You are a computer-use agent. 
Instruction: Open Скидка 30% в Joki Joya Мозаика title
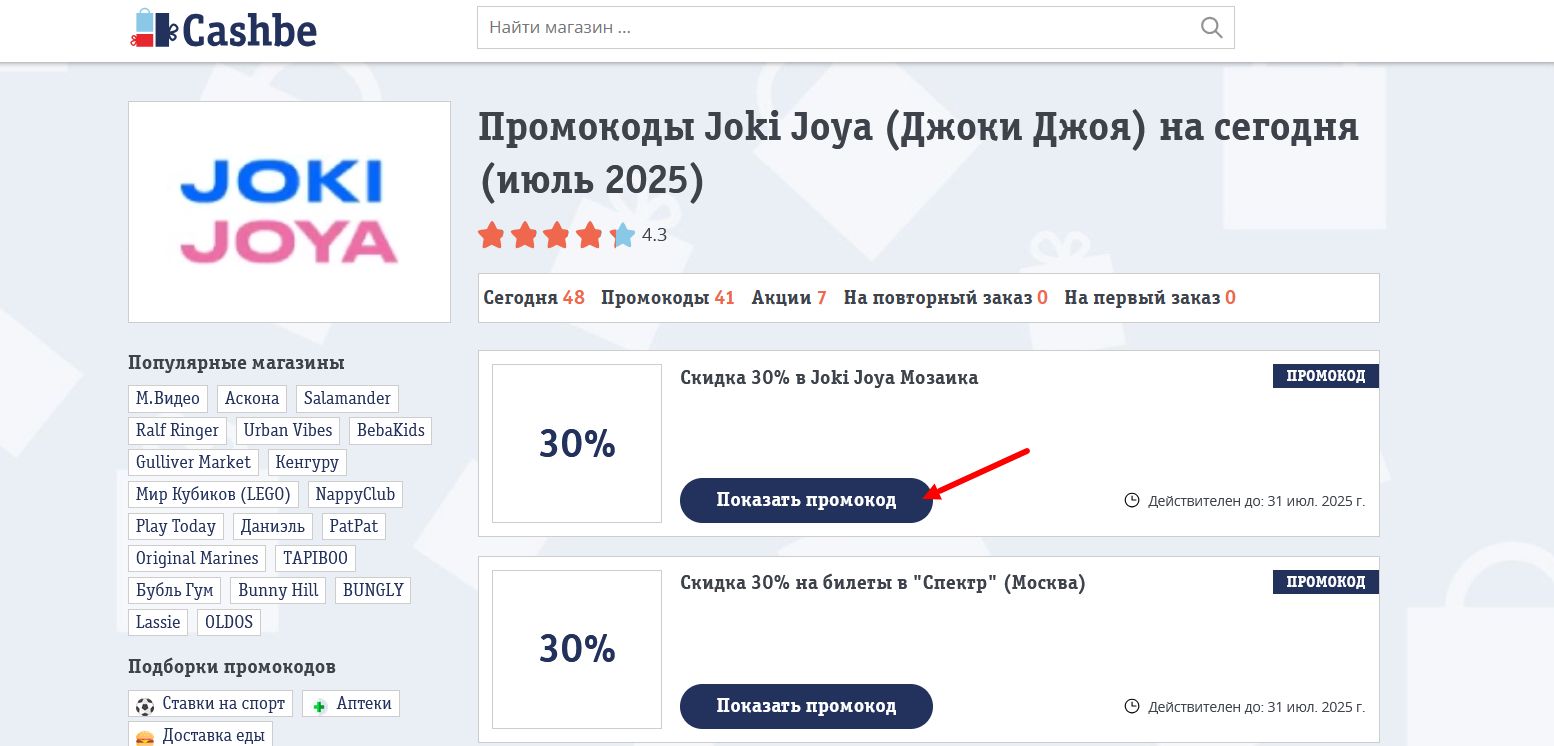tap(829, 378)
